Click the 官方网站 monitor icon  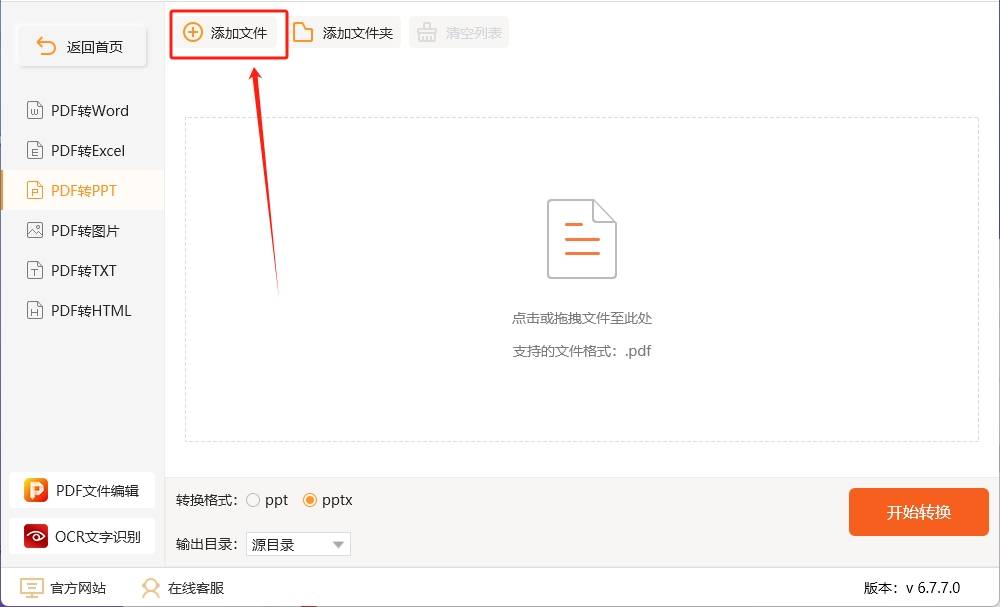[31, 589]
